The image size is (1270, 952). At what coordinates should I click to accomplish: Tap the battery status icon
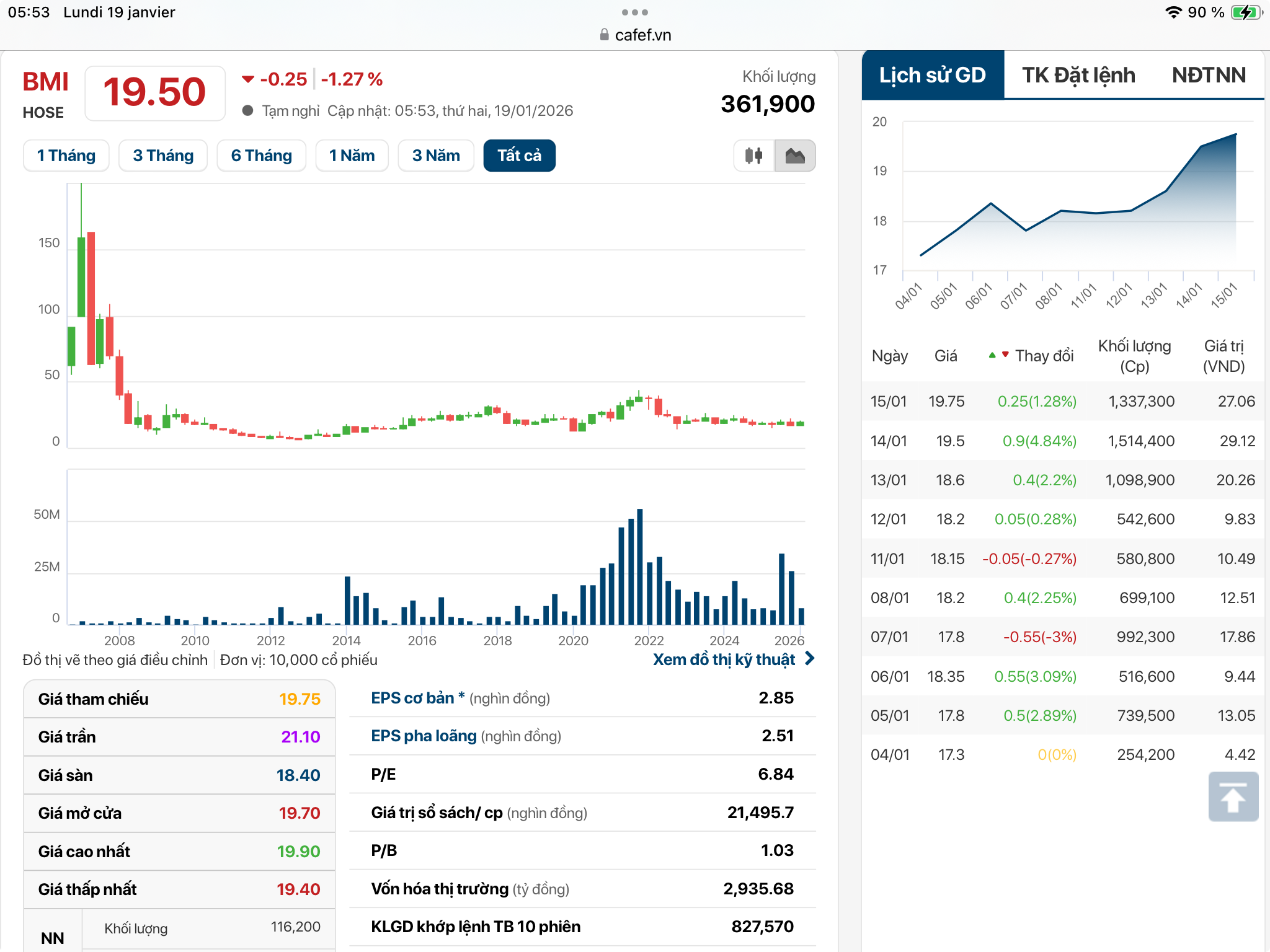1246,12
